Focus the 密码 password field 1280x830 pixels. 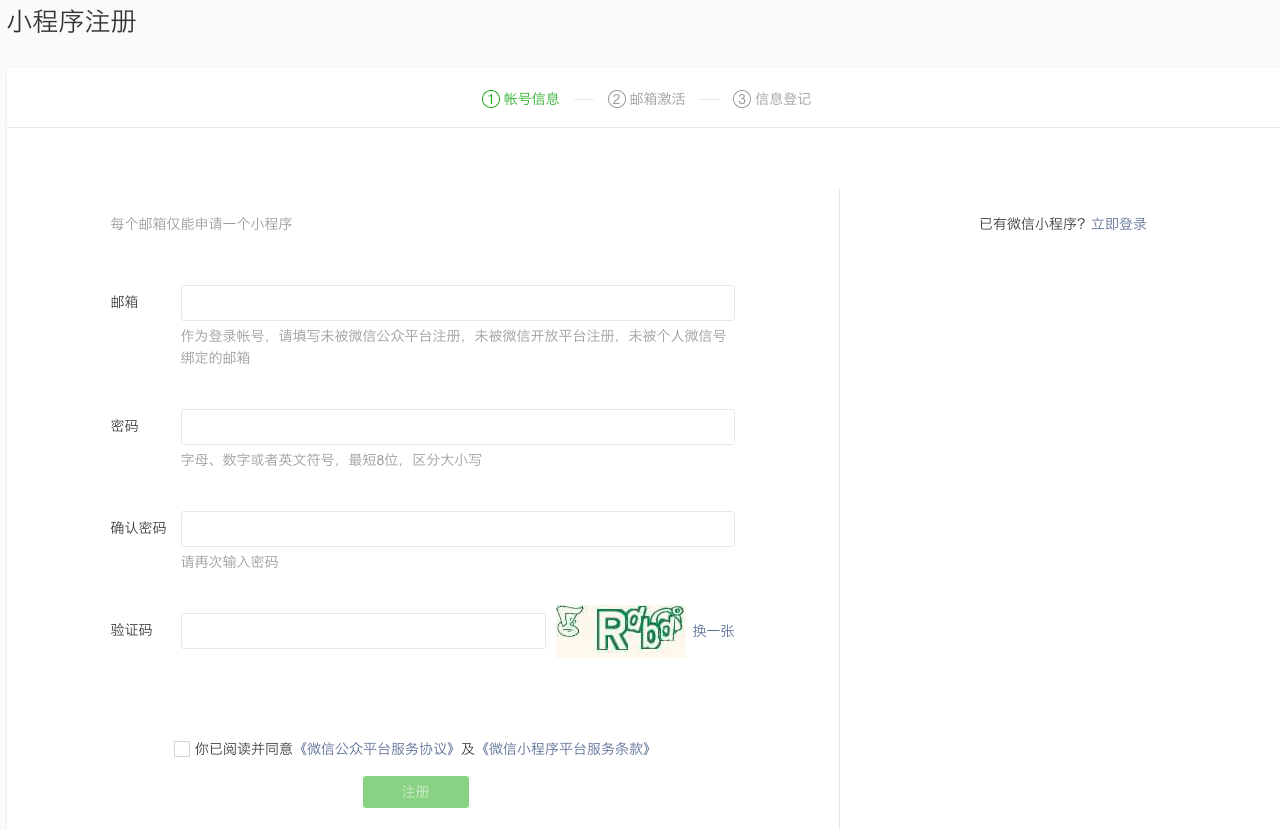click(x=458, y=427)
